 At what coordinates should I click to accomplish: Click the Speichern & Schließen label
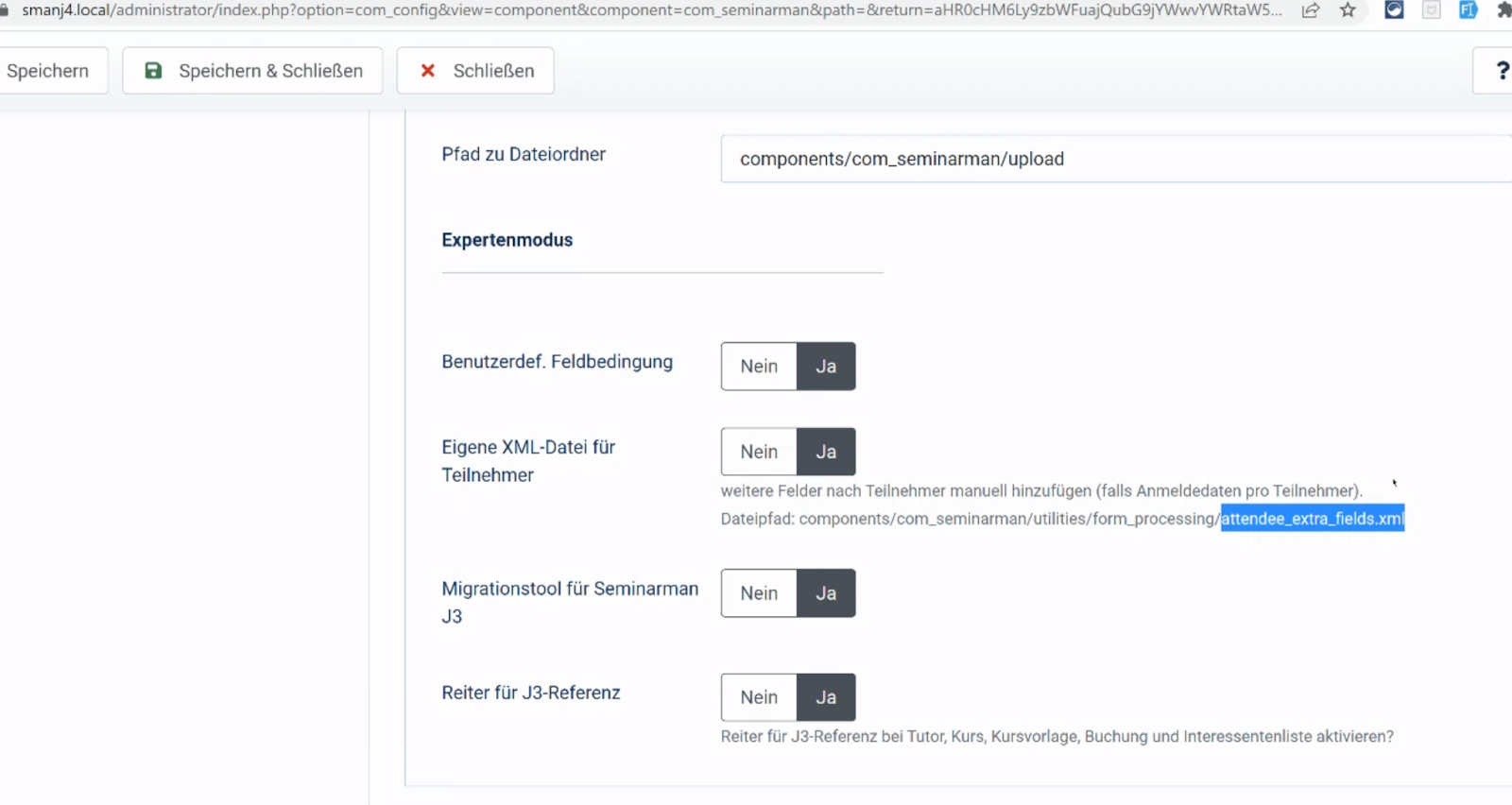pyautogui.click(x=270, y=71)
